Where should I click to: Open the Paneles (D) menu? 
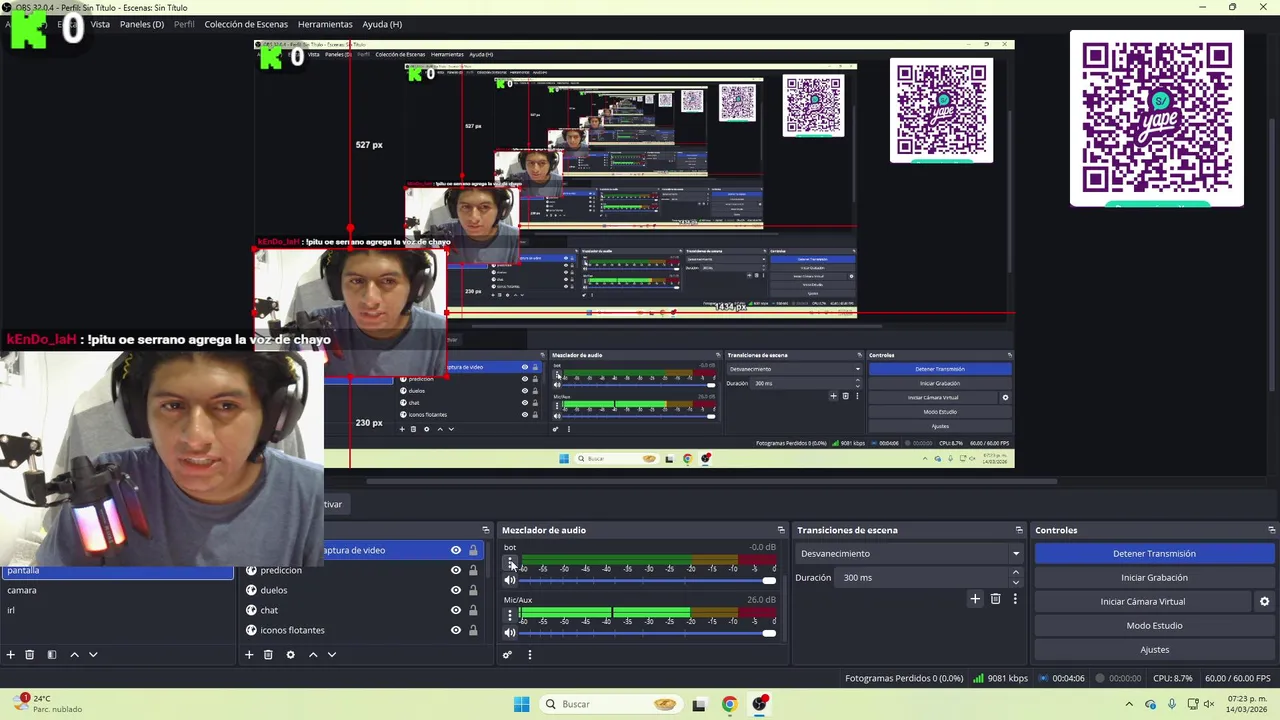[142, 24]
